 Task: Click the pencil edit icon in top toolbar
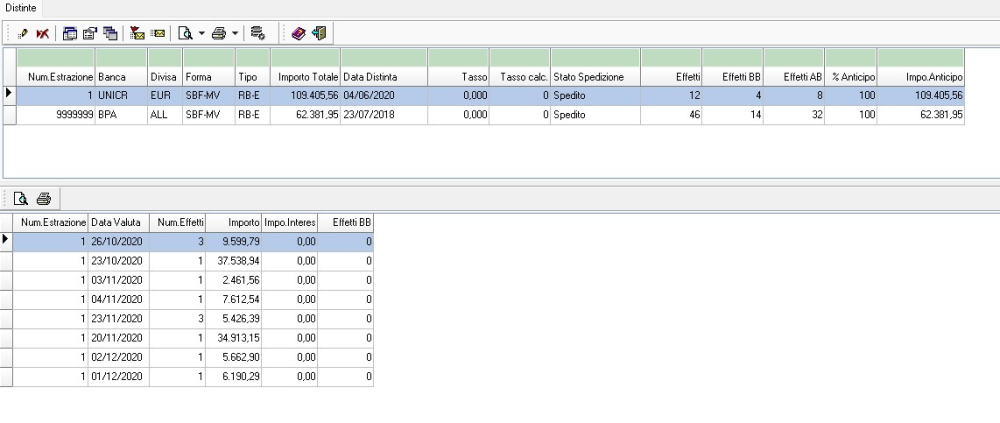[22, 33]
